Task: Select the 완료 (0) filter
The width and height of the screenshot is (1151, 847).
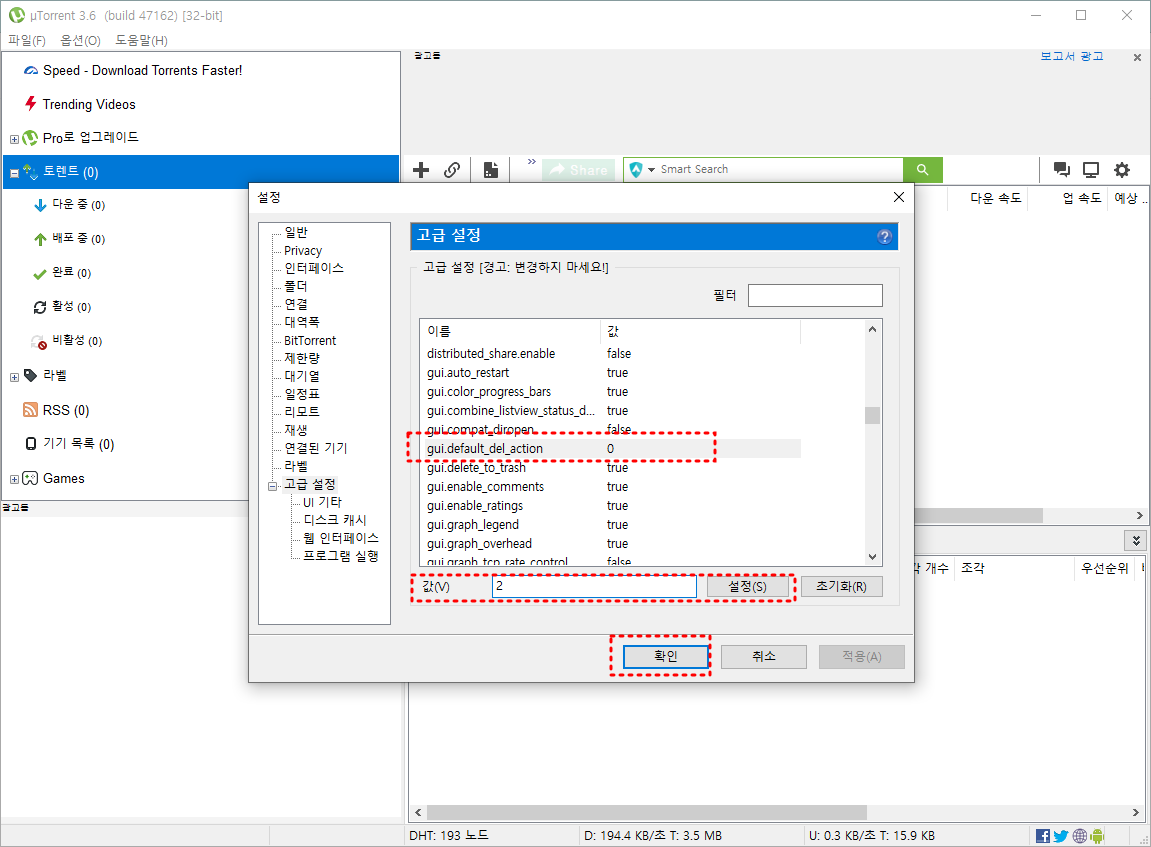Action: click(71, 272)
